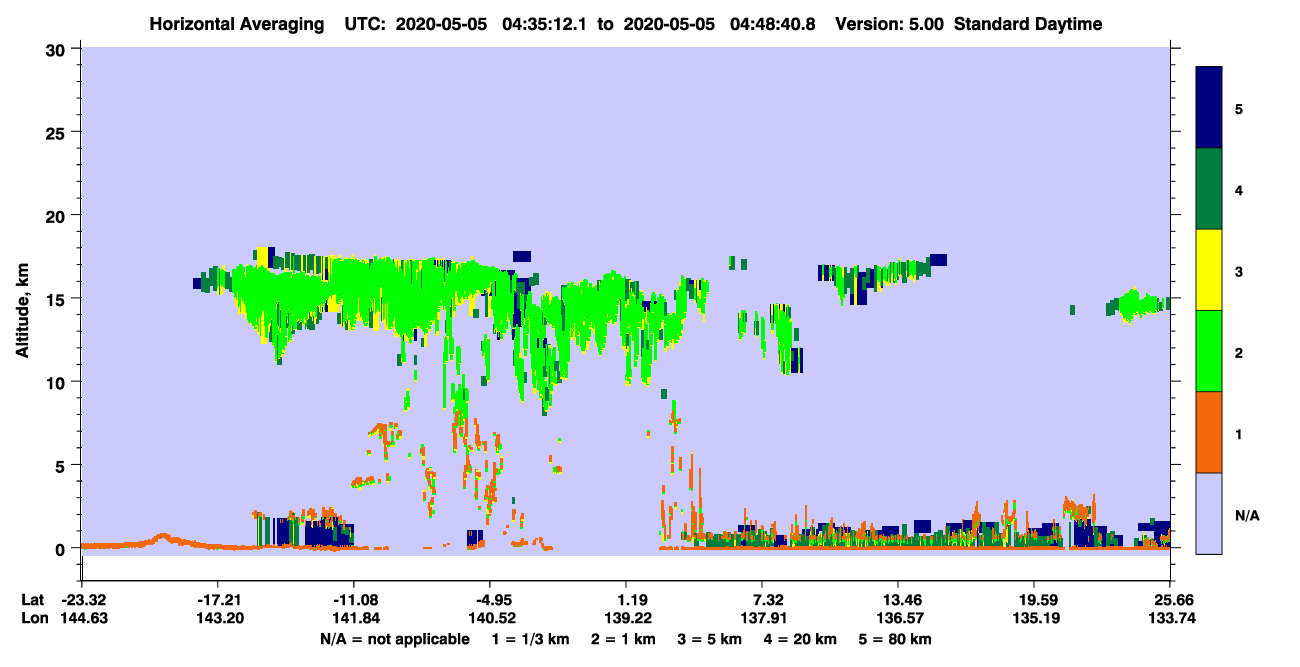Click the 'Lon' row label
Image resolution: width=1300 pixels, height=667 pixels.
point(34,618)
